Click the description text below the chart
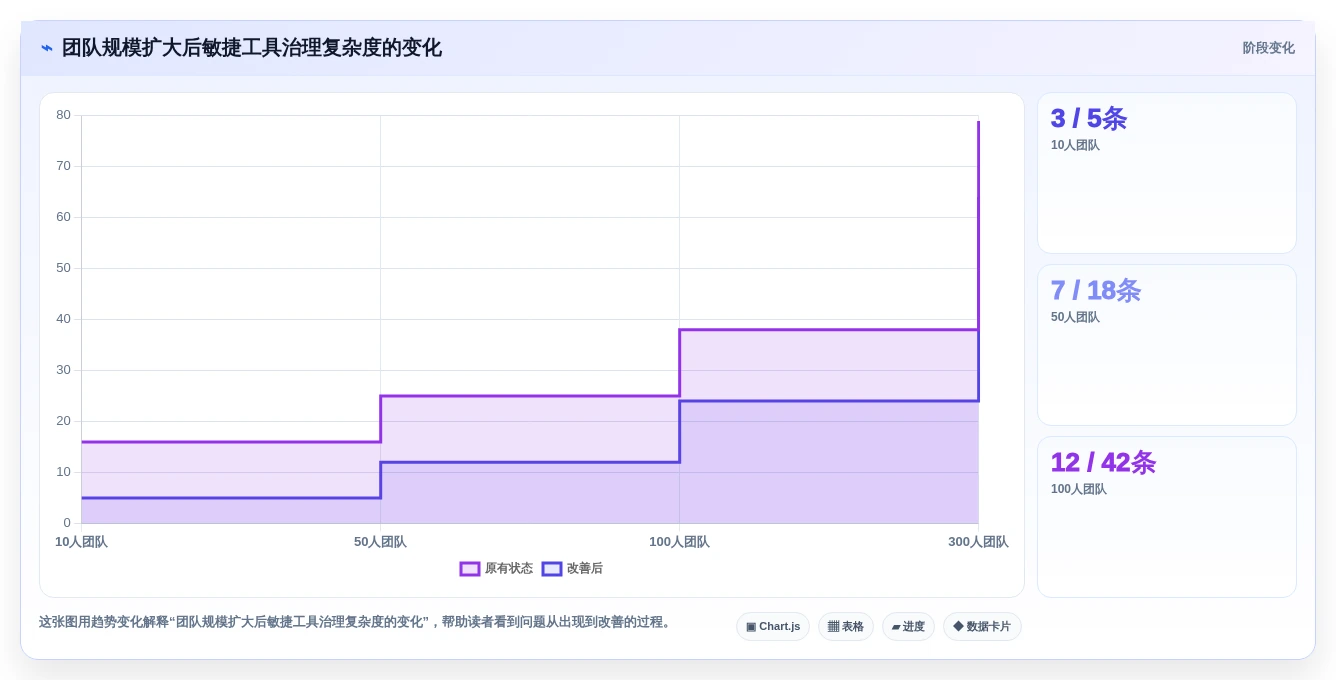Screen dimensions: 1336x680 [355, 622]
